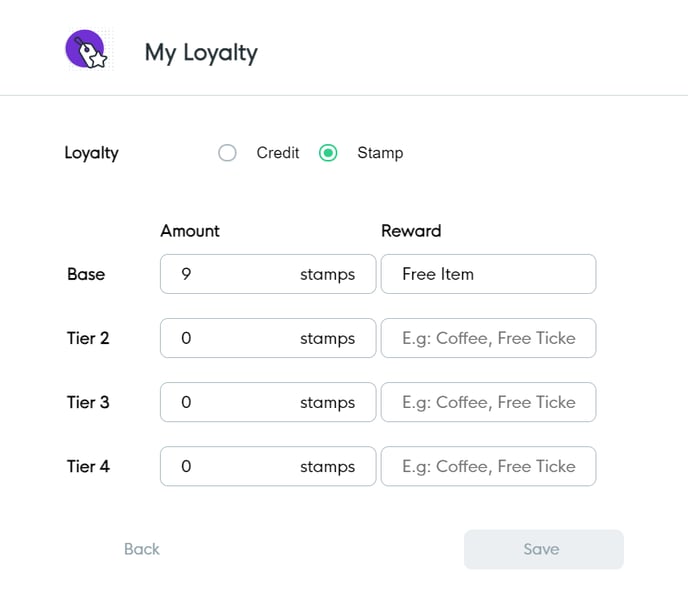
Task: Go back using the Back link
Action: tap(142, 549)
